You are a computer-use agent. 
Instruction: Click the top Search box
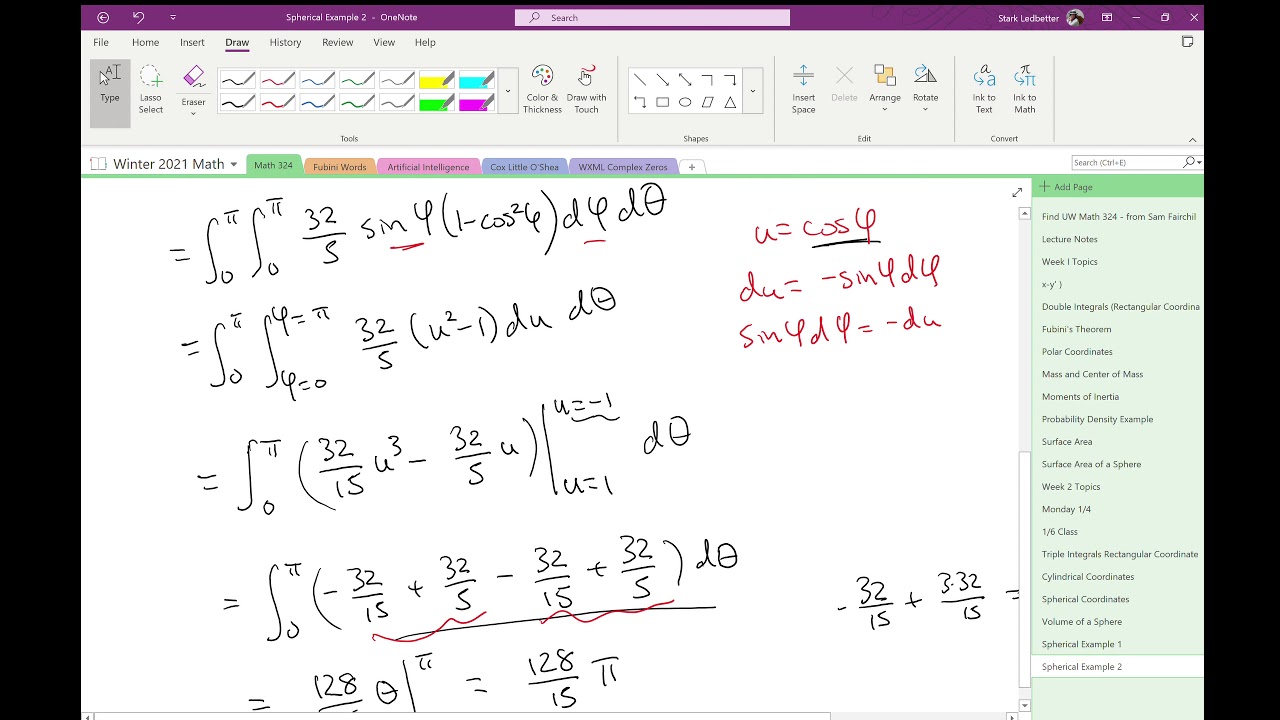click(652, 17)
